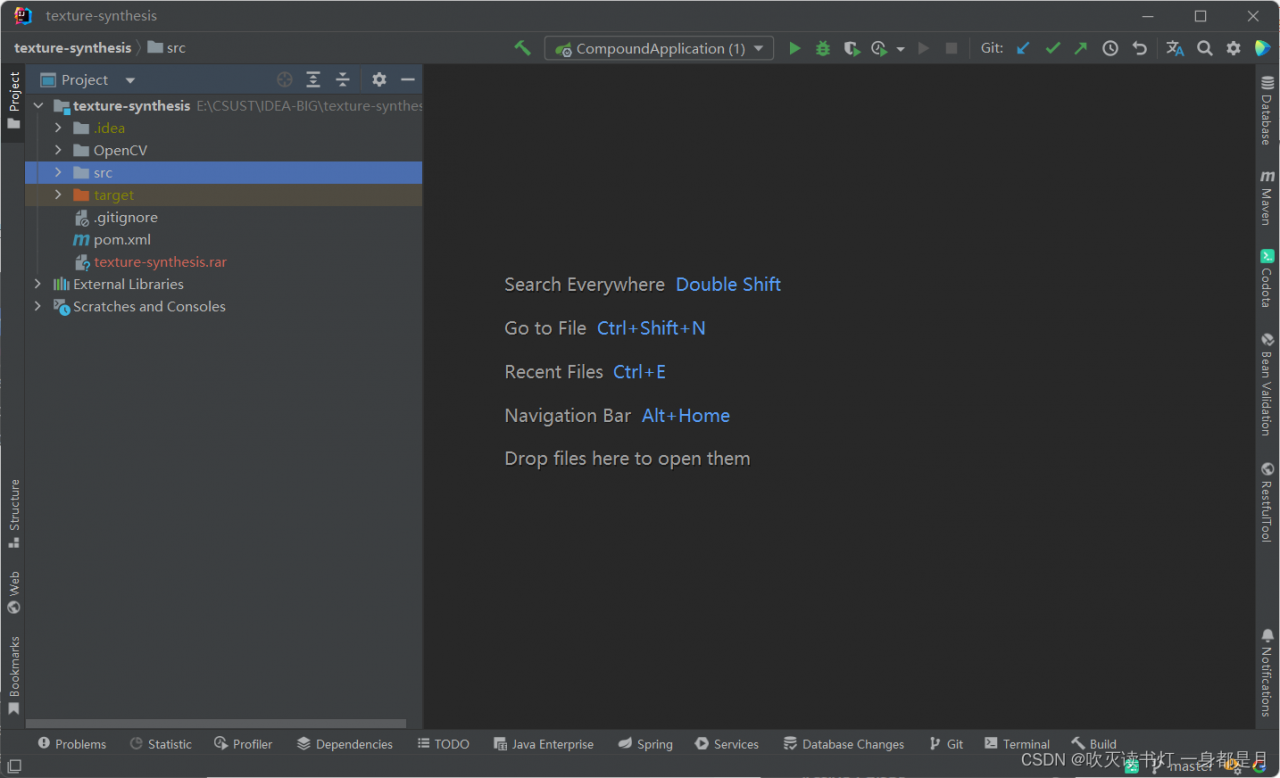The image size is (1280, 778).
Task: Click texture-synthesis breadcrumb in navigation bar
Action: point(72,48)
